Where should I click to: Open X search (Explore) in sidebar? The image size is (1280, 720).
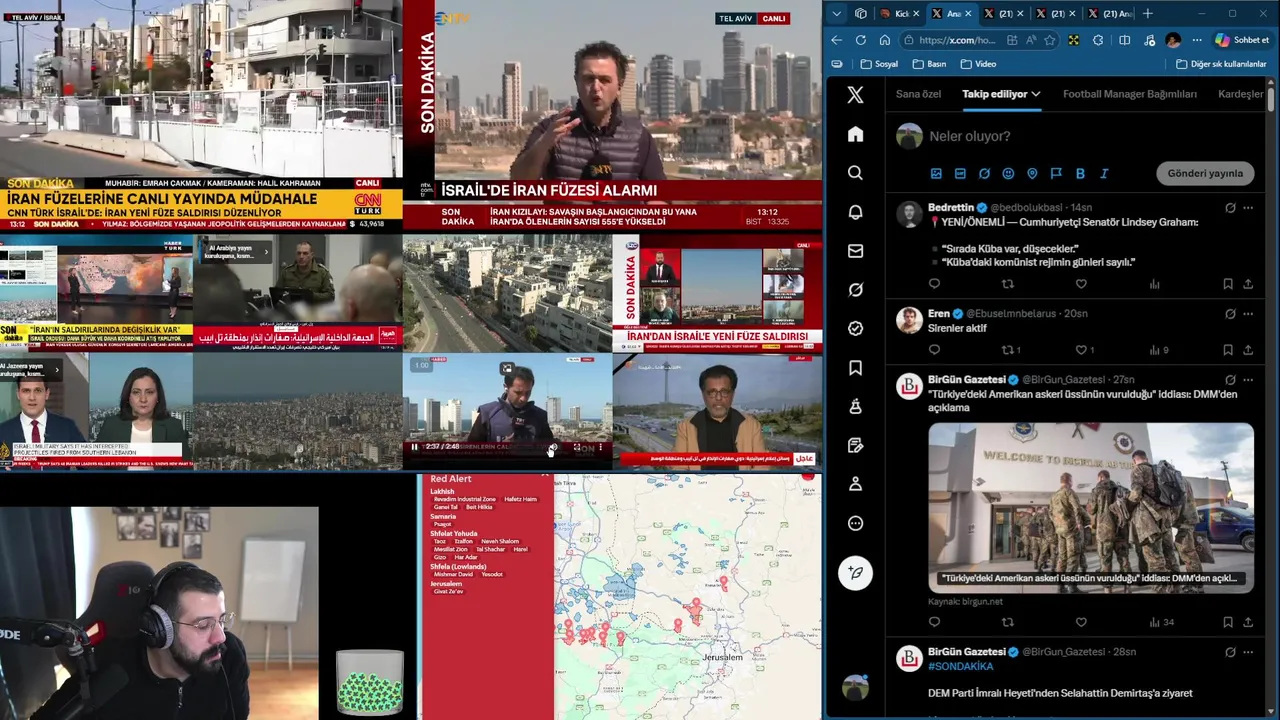click(855, 173)
